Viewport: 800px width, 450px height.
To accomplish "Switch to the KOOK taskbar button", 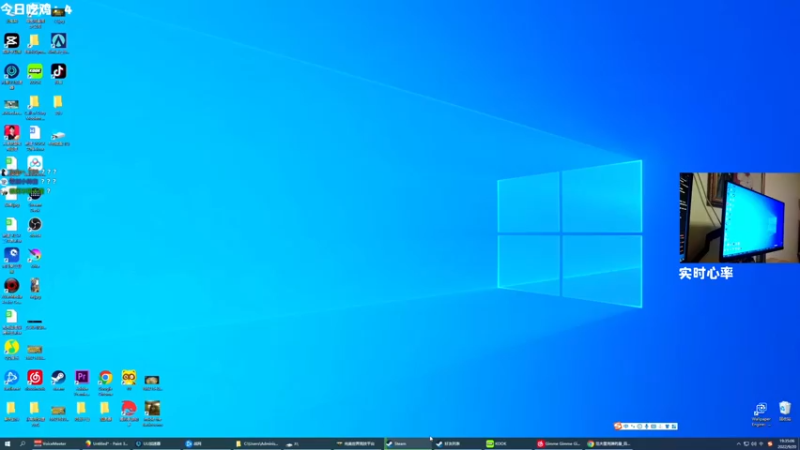I will tap(507, 444).
